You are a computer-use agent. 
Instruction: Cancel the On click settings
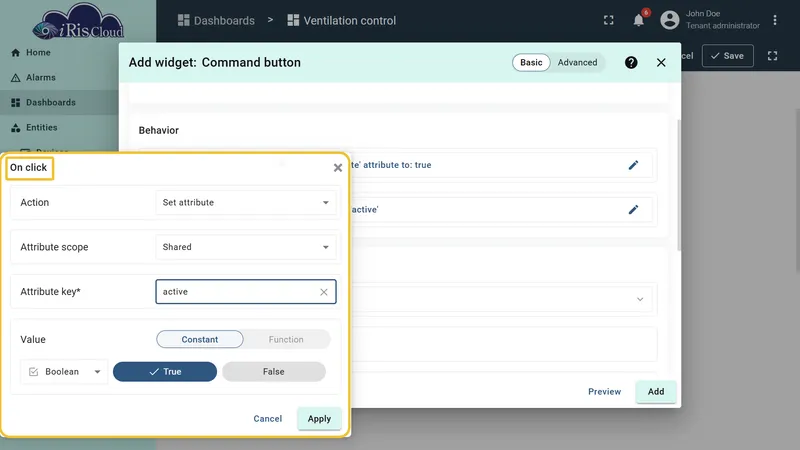pyautogui.click(x=267, y=418)
